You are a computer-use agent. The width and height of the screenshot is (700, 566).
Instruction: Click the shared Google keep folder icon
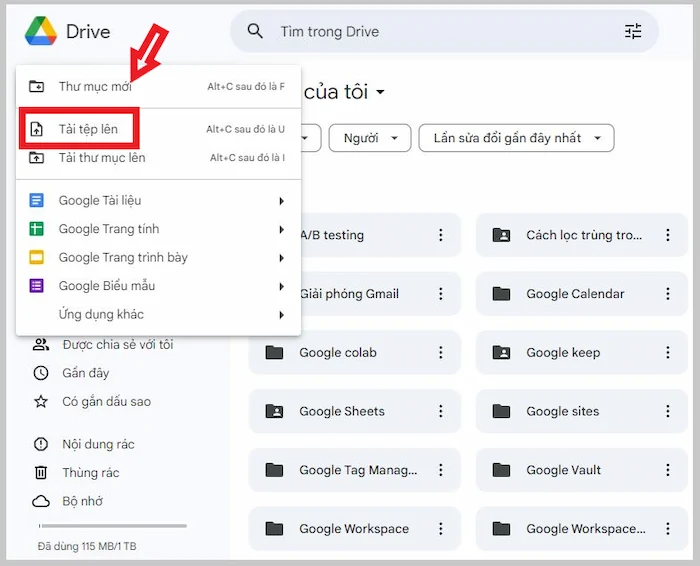point(501,353)
